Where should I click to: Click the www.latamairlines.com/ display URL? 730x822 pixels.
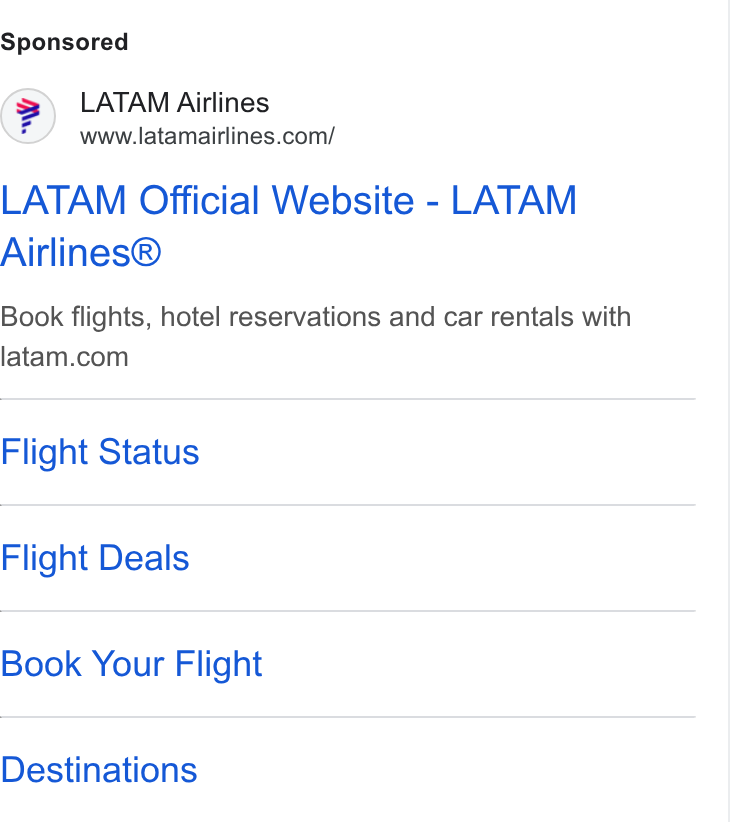207,136
